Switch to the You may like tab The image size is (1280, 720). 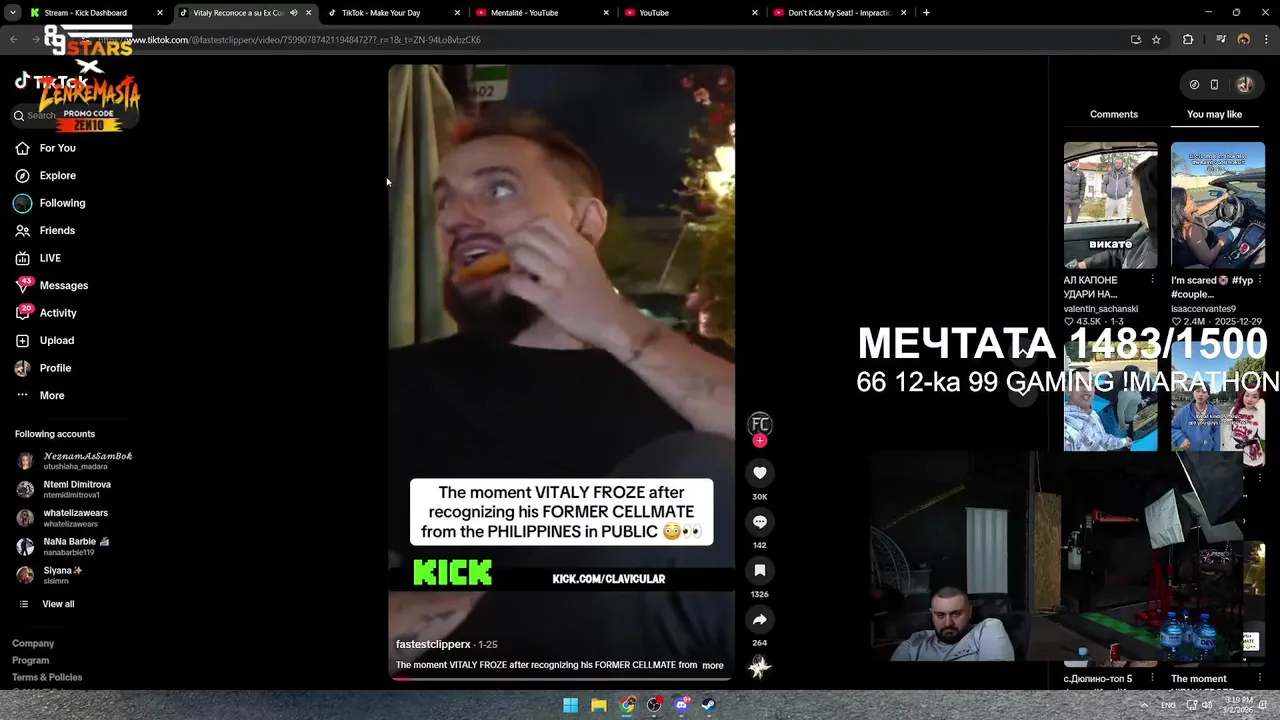[x=1214, y=114]
